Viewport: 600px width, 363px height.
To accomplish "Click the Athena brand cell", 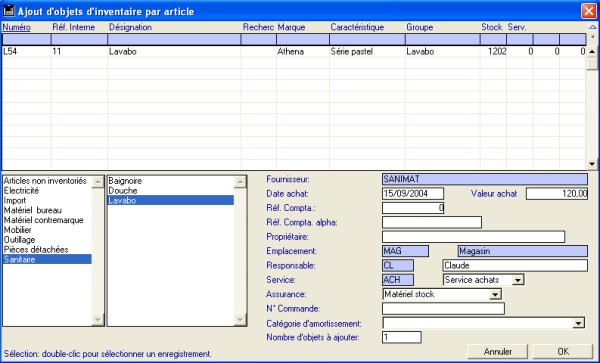I will [x=290, y=52].
